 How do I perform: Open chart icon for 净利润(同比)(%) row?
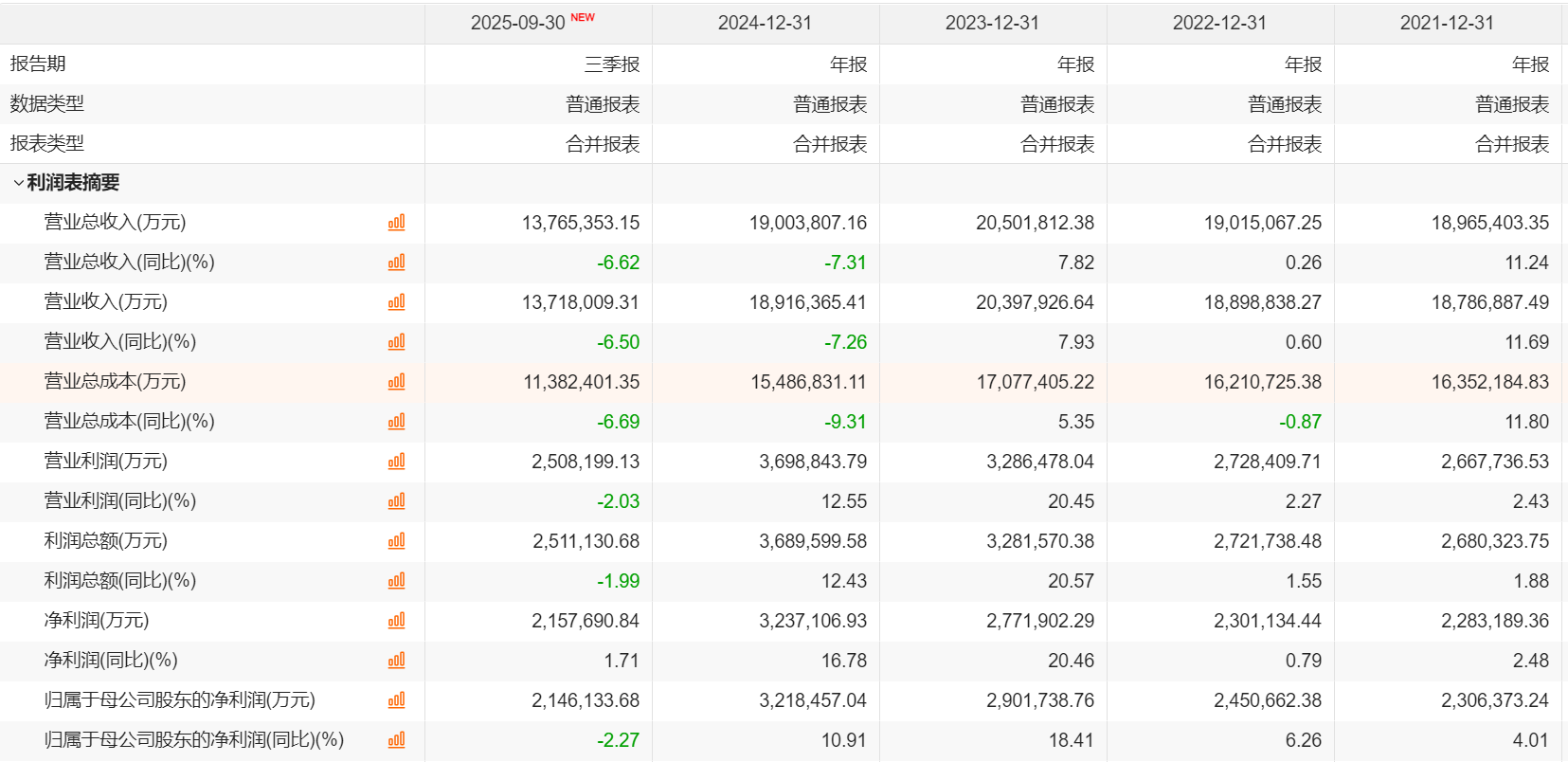click(x=396, y=661)
